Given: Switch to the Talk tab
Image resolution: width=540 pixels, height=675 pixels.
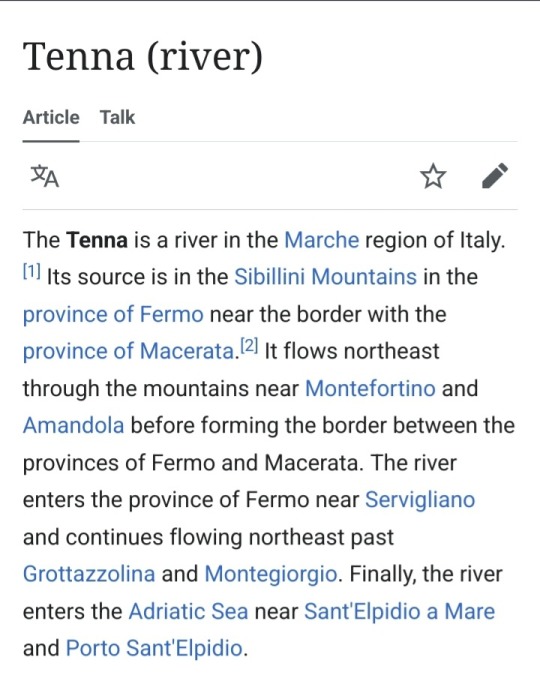Looking at the screenshot, I should point(118,117).
